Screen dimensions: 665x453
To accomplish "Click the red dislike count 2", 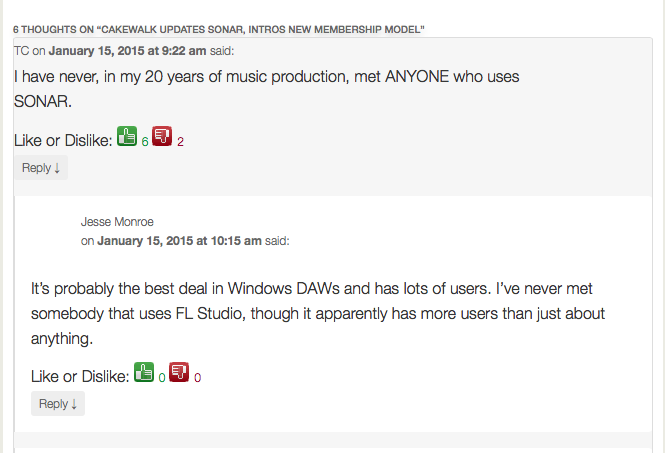I will pyautogui.click(x=180, y=142).
